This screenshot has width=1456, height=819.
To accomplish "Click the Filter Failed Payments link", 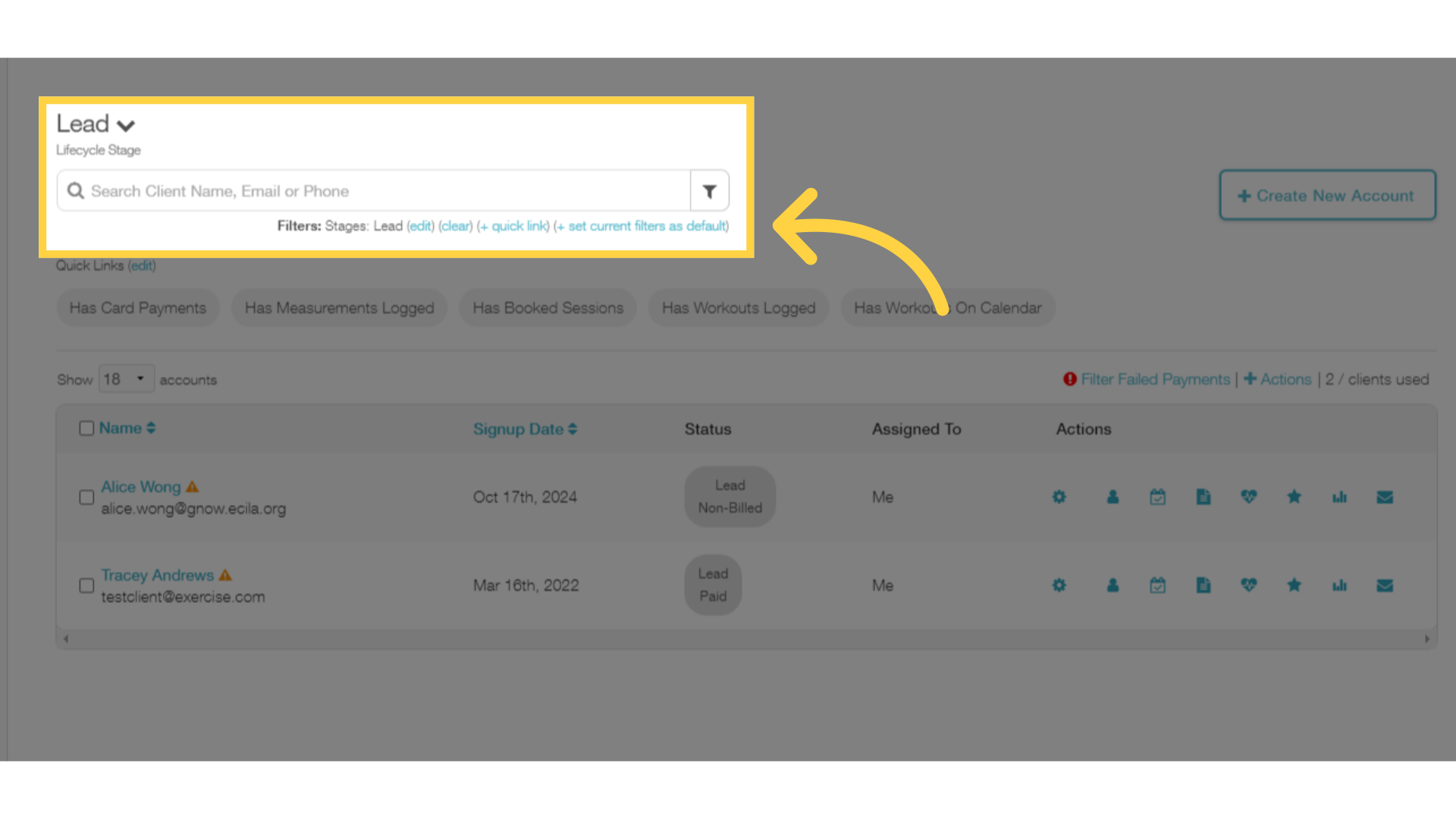I will pos(1154,379).
